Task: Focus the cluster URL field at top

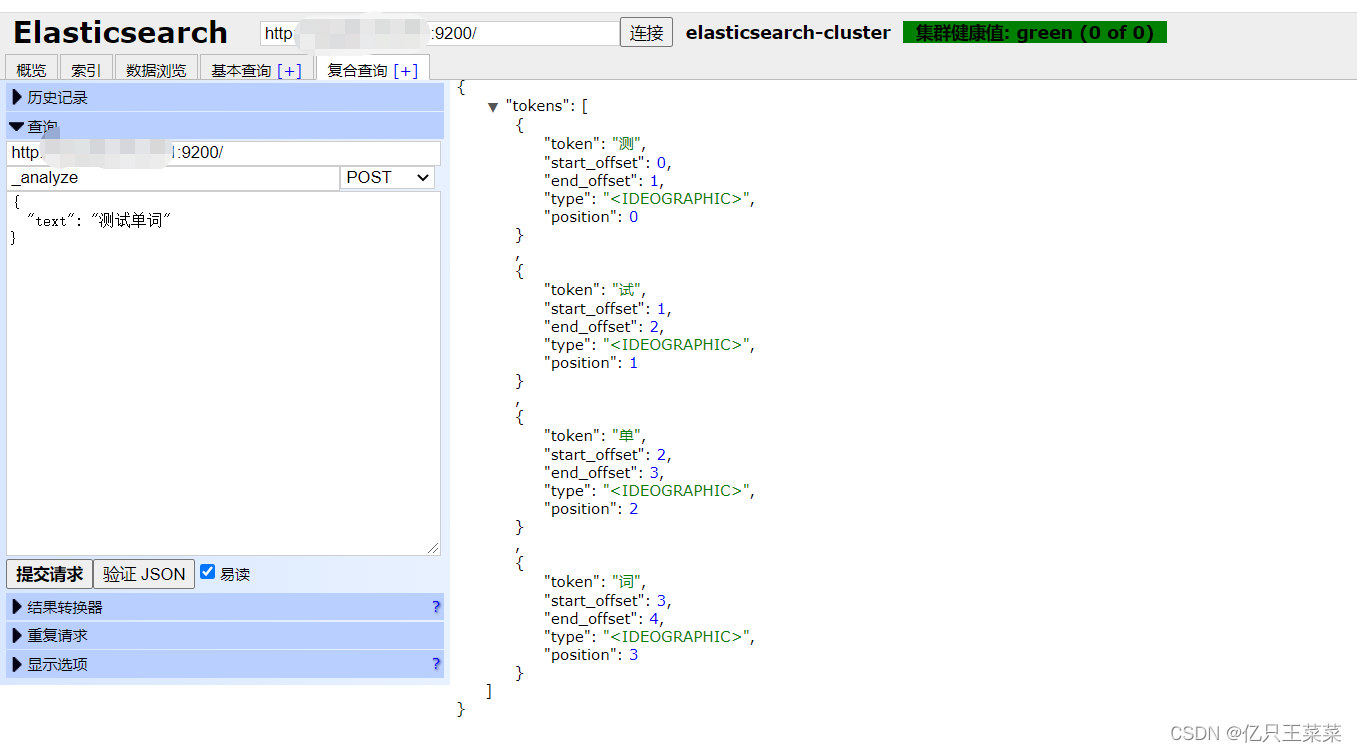Action: click(440, 33)
